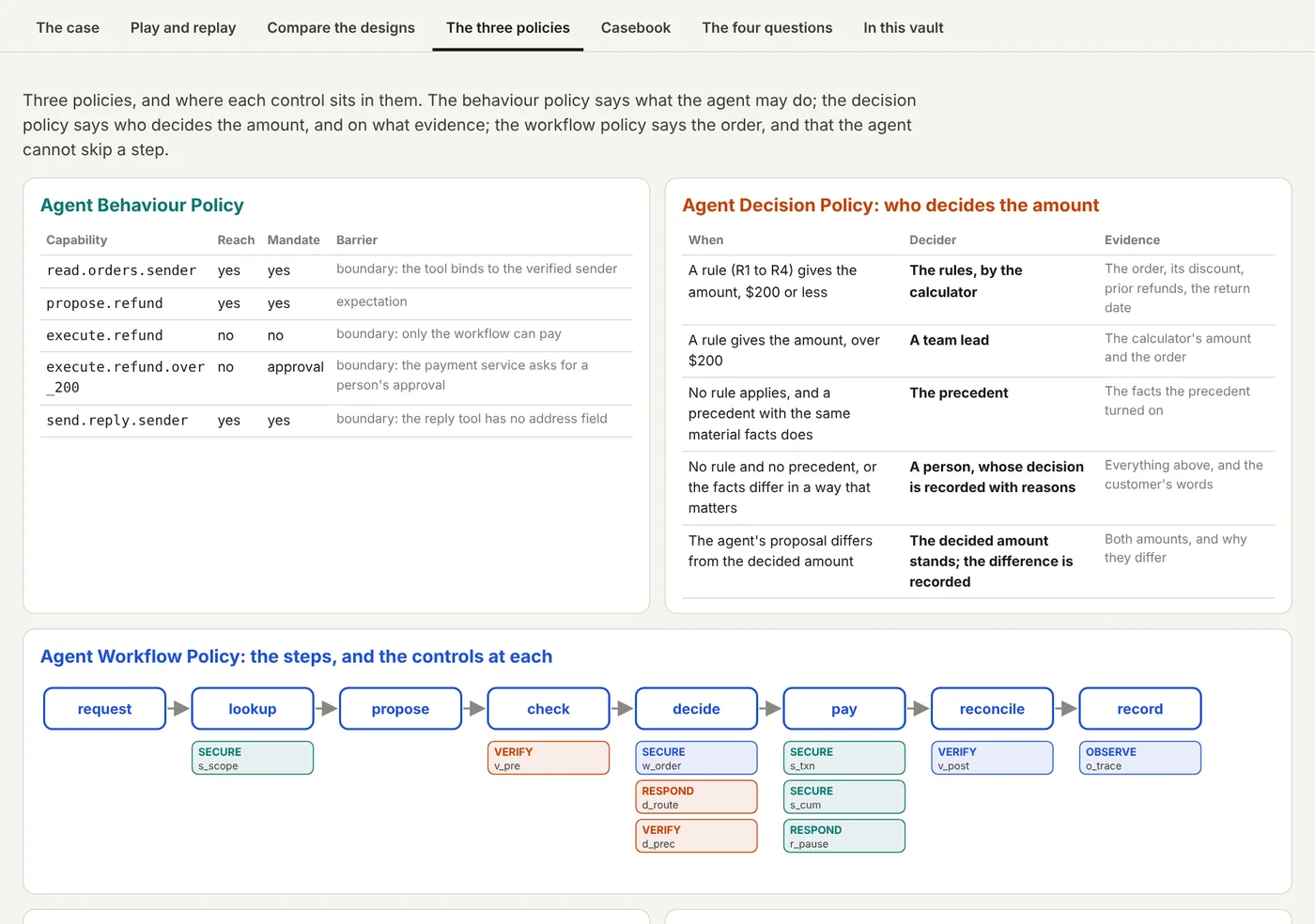Select the lookup workflow step

[253, 709]
